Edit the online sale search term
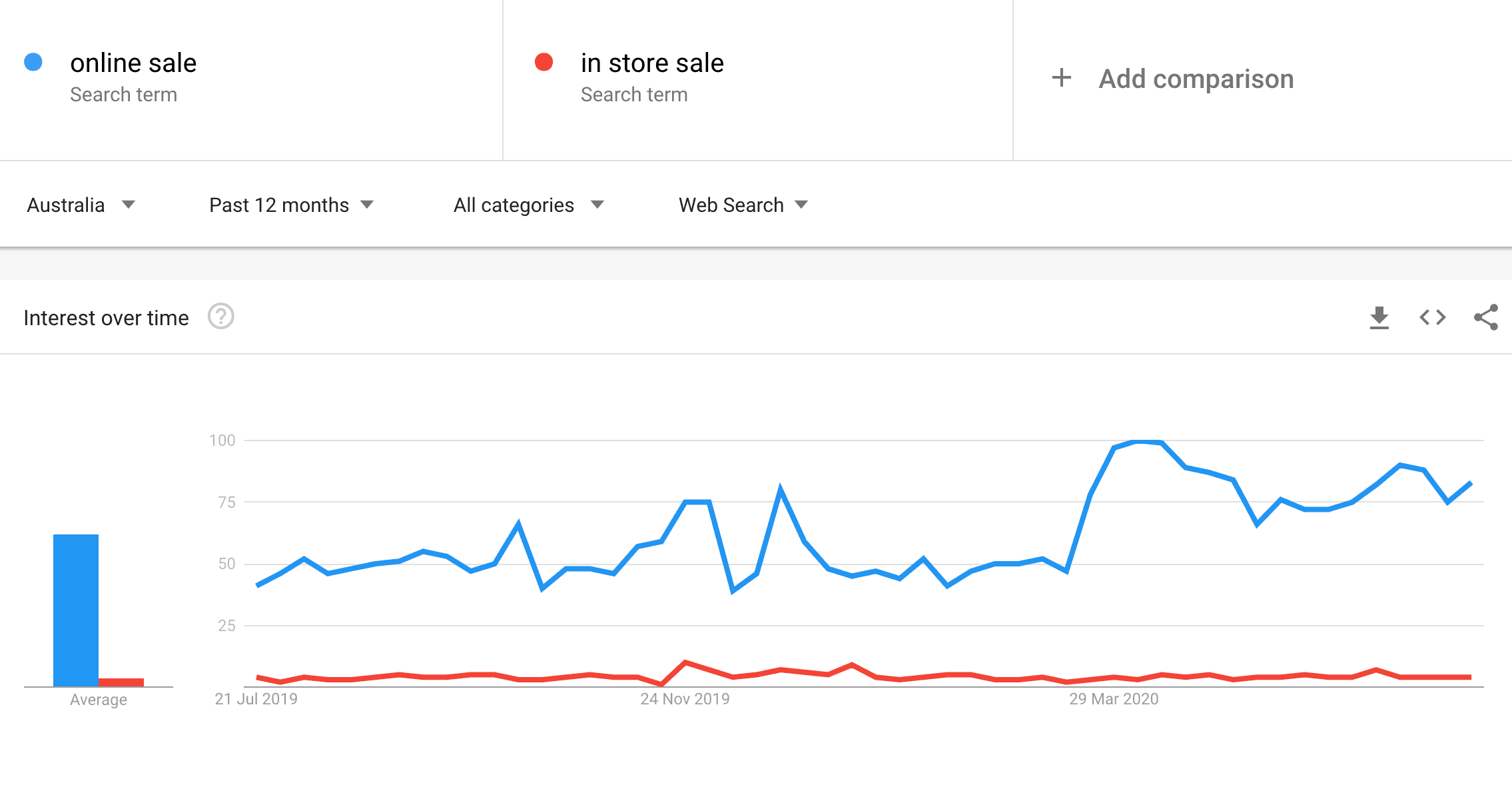 (x=133, y=63)
